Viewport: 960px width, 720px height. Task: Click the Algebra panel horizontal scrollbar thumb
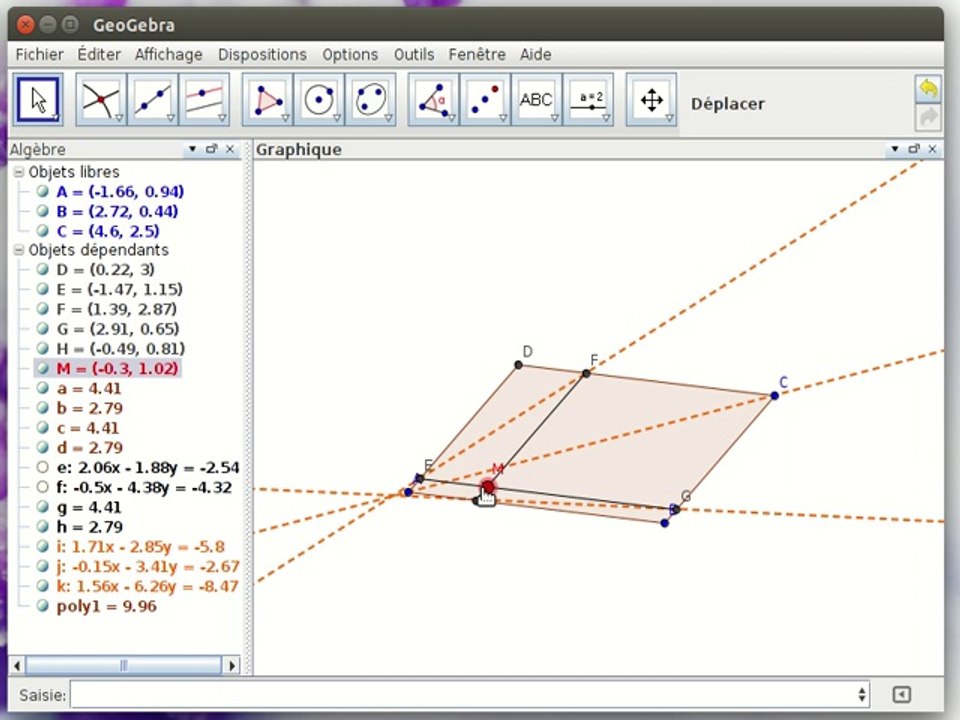(x=123, y=665)
